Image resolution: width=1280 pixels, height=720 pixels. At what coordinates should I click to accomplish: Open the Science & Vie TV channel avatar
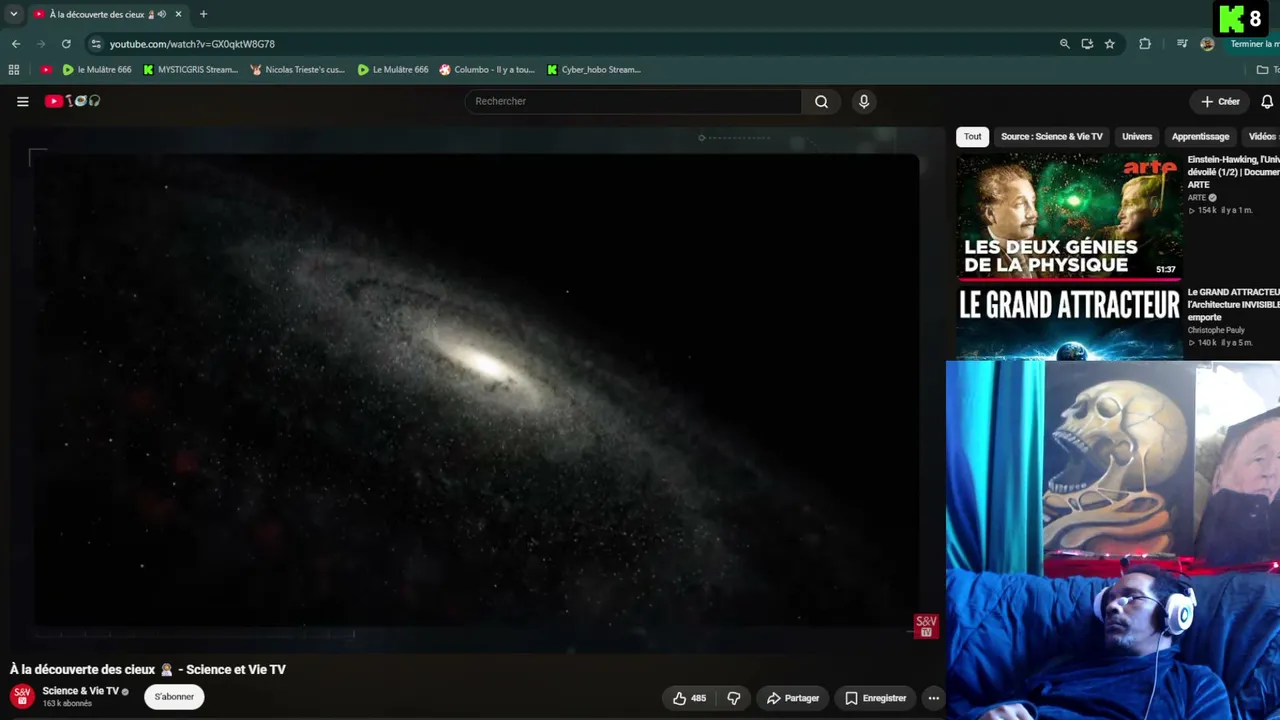tap(23, 696)
